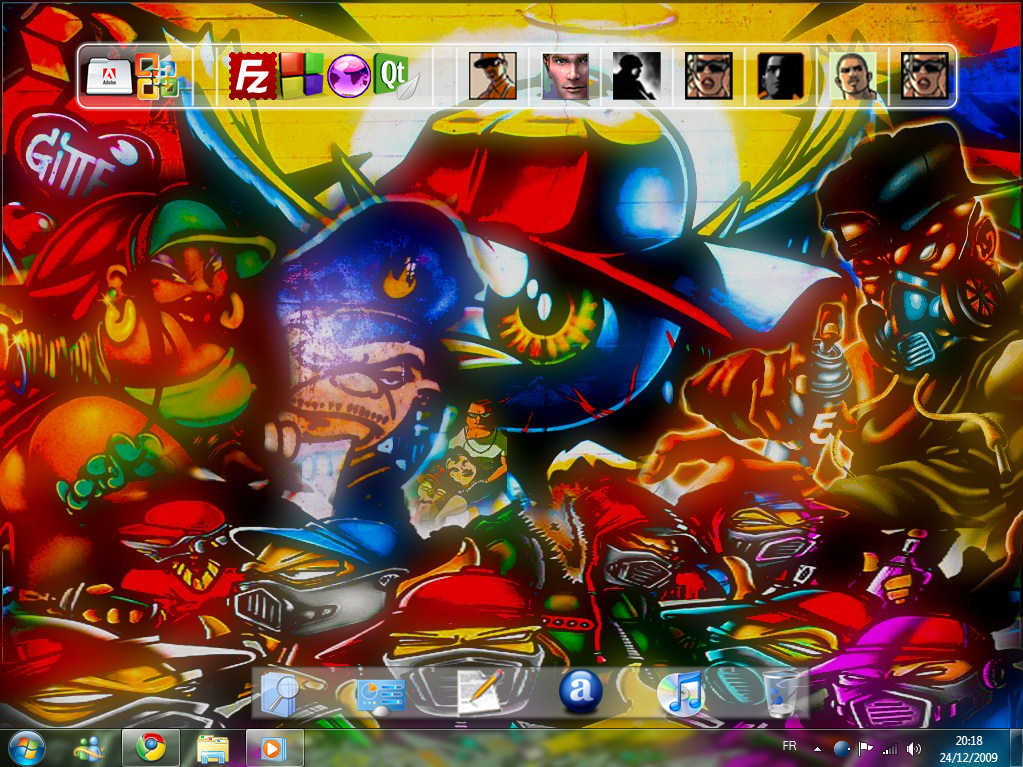
Task: Select the orange-shirt character avatar with cap
Action: pyautogui.click(x=493, y=76)
